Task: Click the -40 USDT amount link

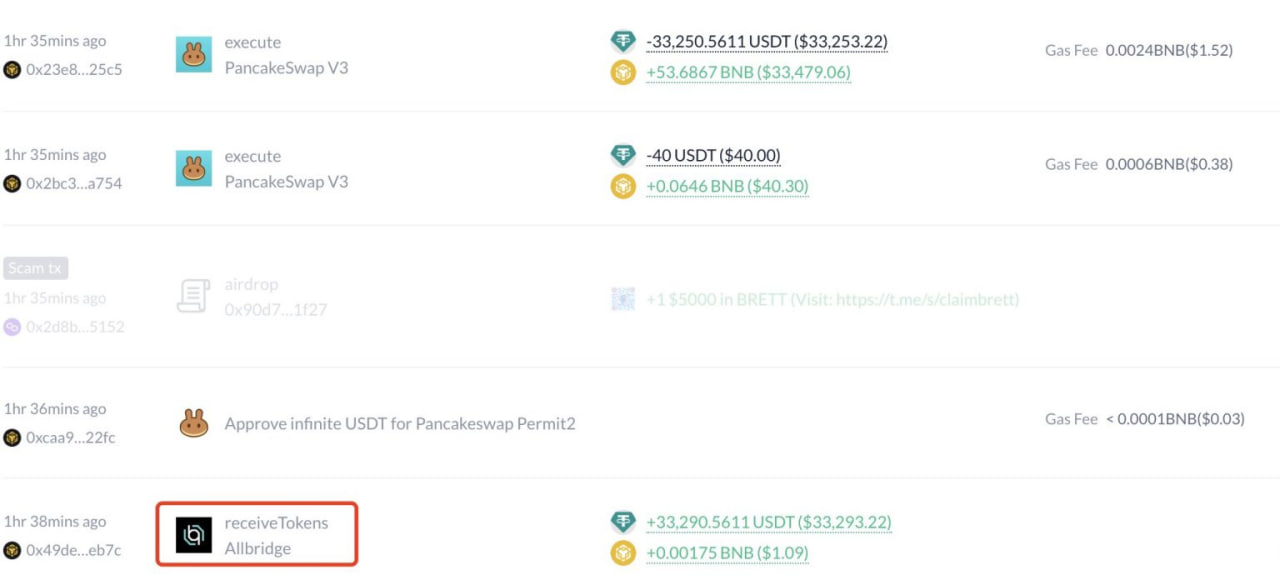Action: point(713,156)
